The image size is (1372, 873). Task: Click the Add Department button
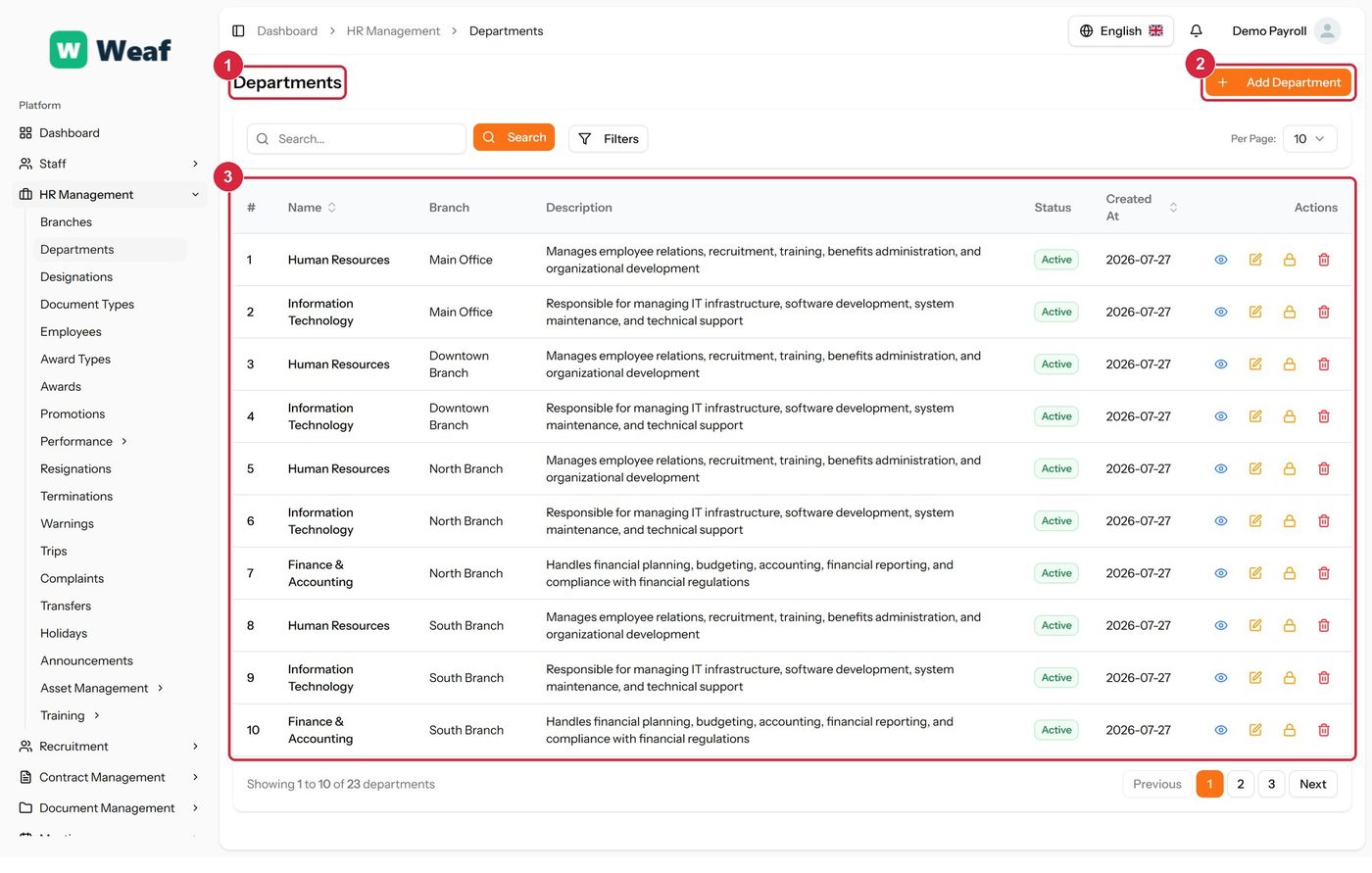(x=1278, y=82)
